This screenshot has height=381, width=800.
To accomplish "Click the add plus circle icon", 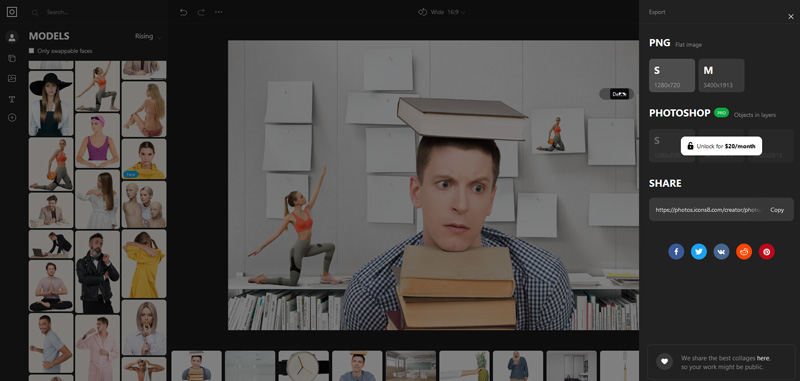I will [x=12, y=118].
